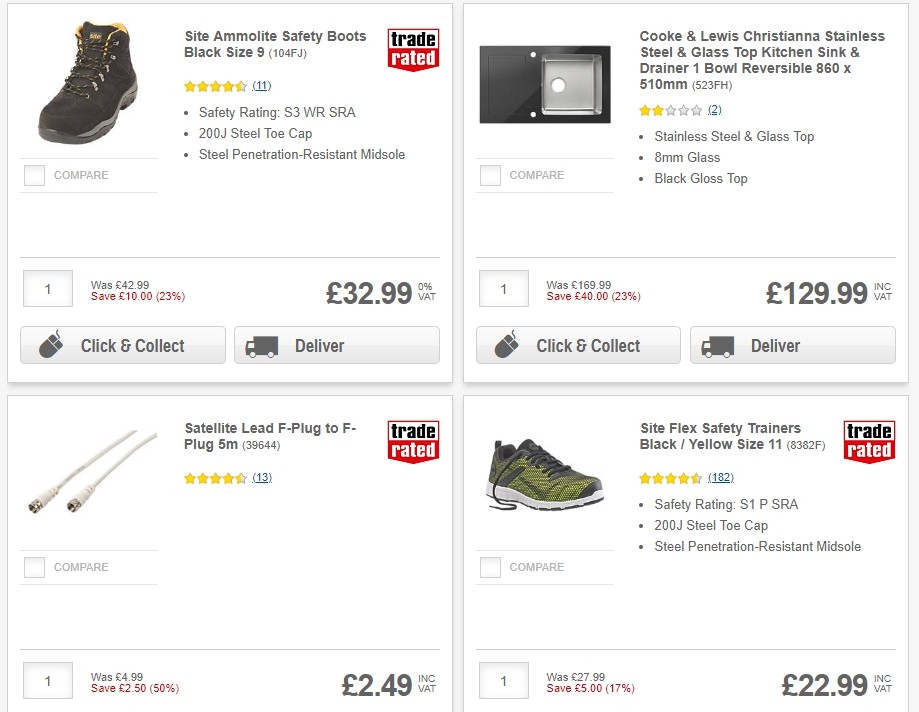Click Click & Collect for the safety trainers

coord(578,710)
